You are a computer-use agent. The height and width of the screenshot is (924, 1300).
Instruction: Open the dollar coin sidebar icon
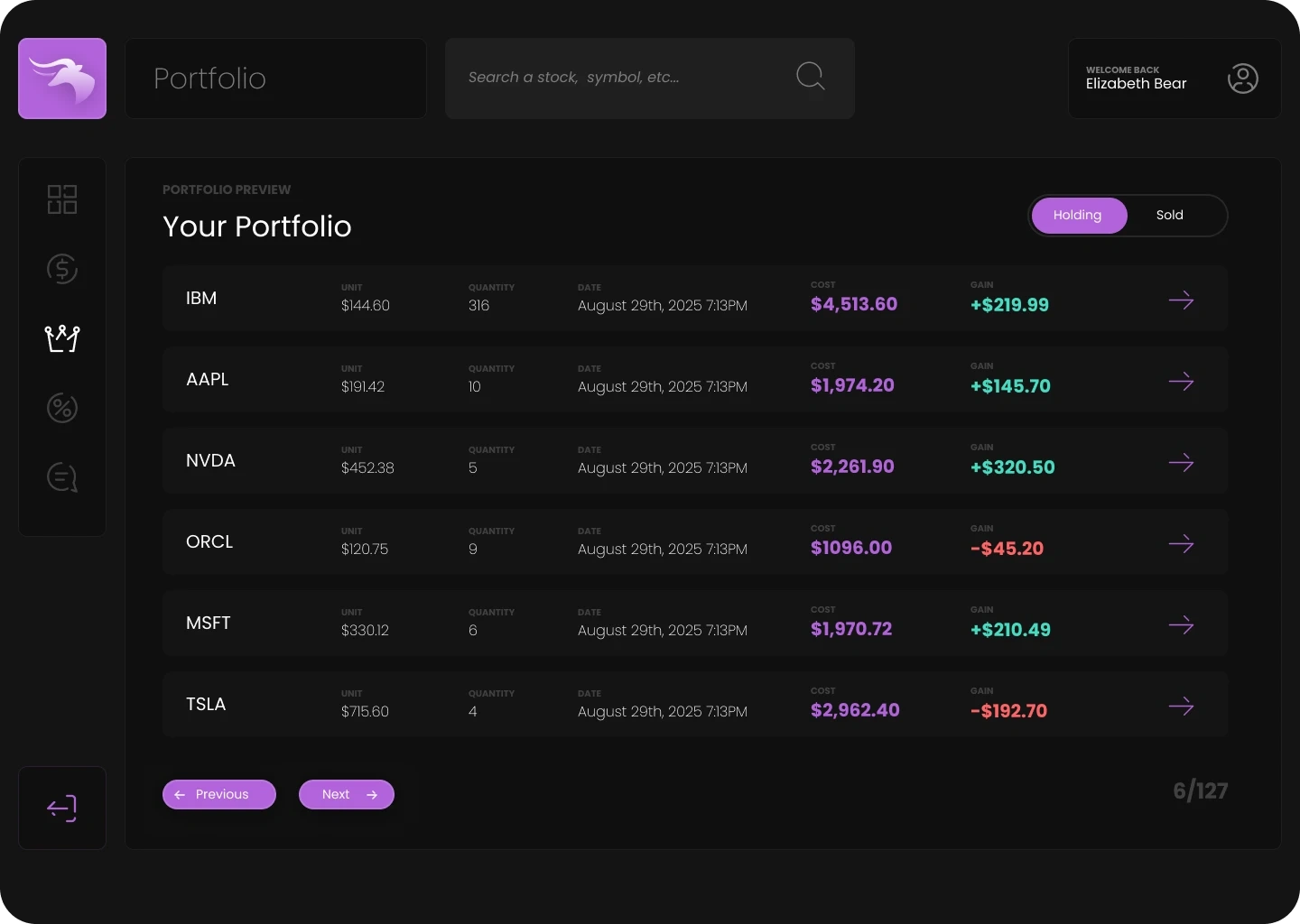[x=62, y=269]
